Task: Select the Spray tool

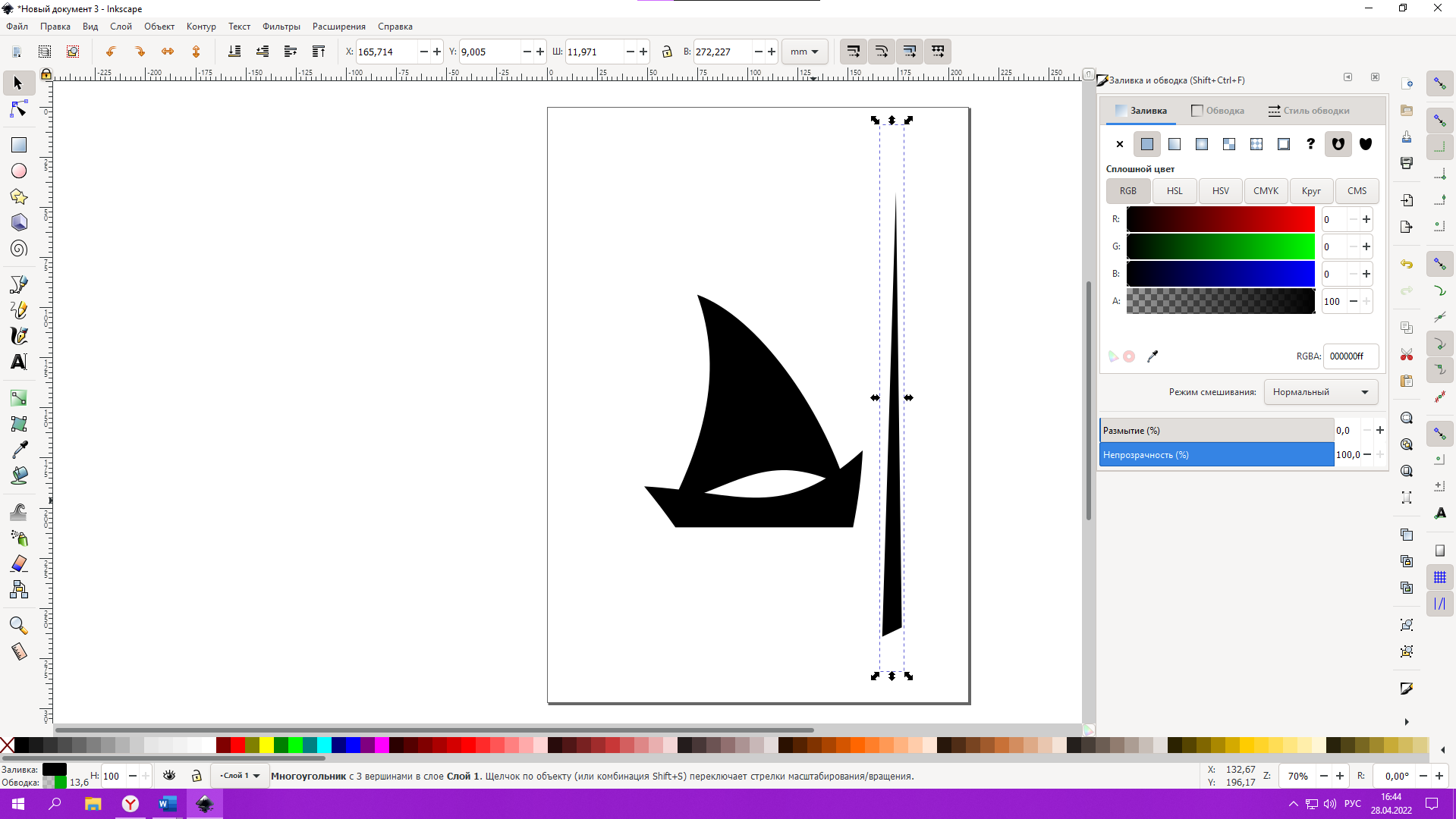Action: click(x=18, y=538)
